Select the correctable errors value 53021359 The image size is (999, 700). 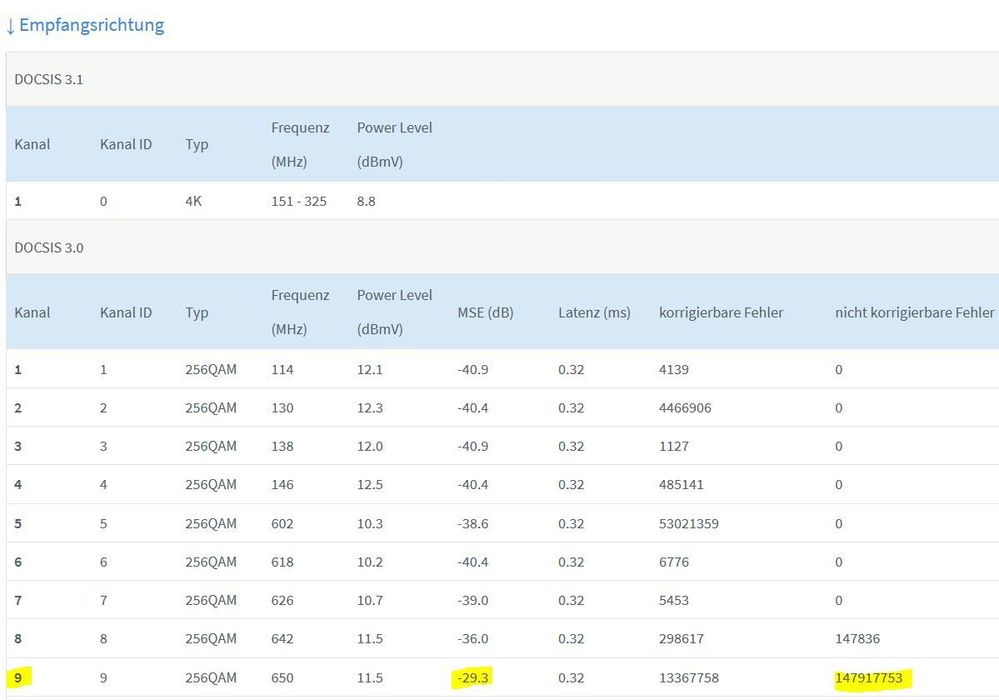coord(689,523)
